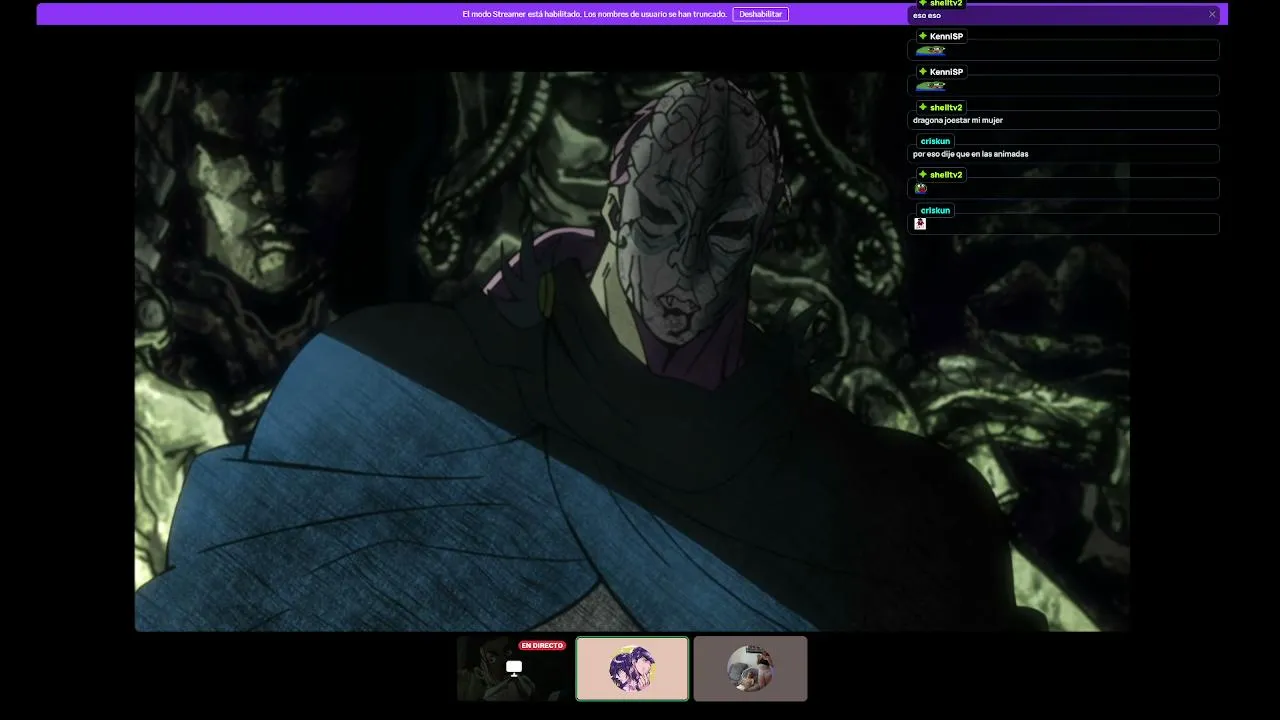
Task: Click the chat message 'dragona joestar mi mujer'
Action: [958, 120]
